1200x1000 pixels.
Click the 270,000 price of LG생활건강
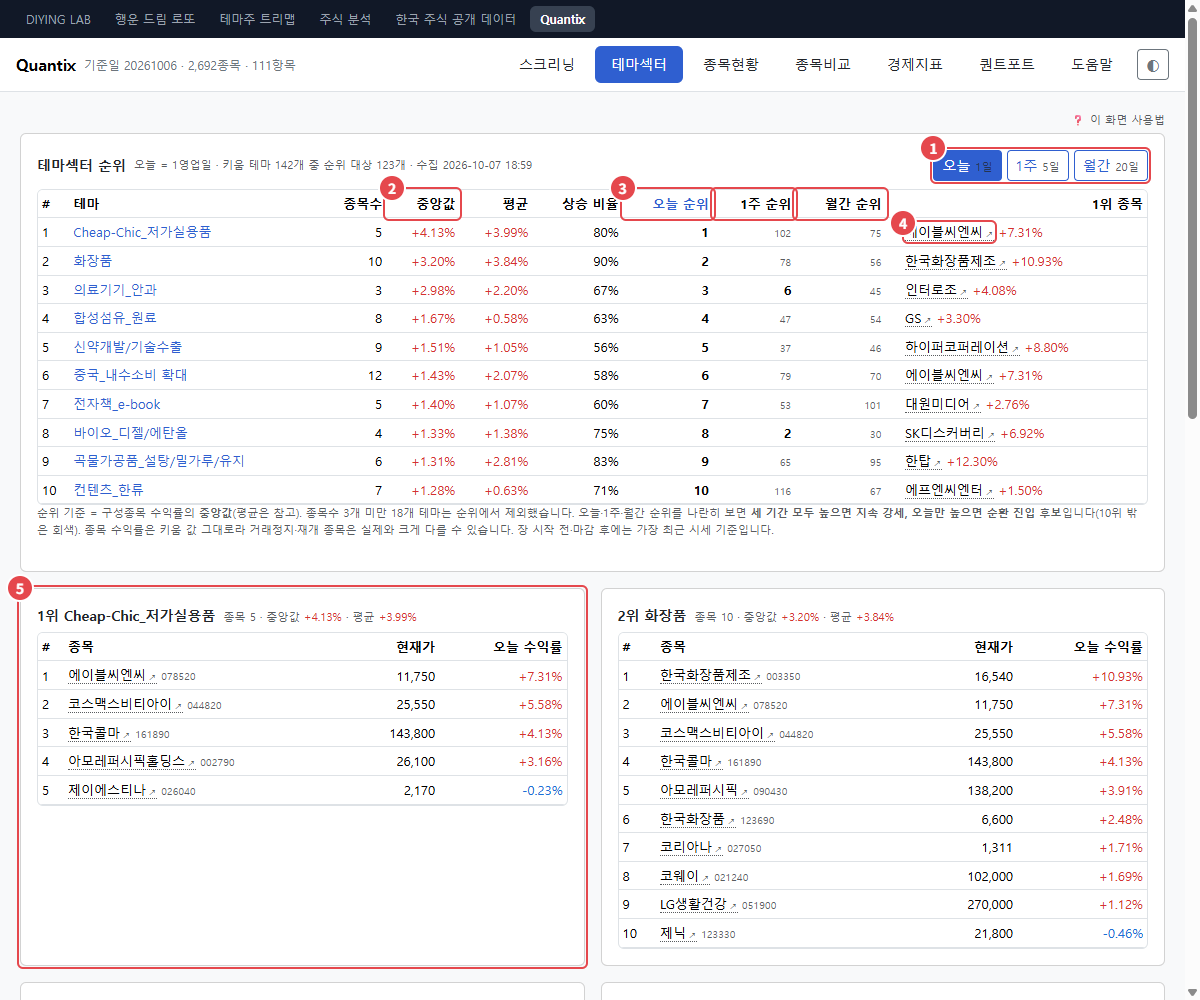click(x=989, y=905)
